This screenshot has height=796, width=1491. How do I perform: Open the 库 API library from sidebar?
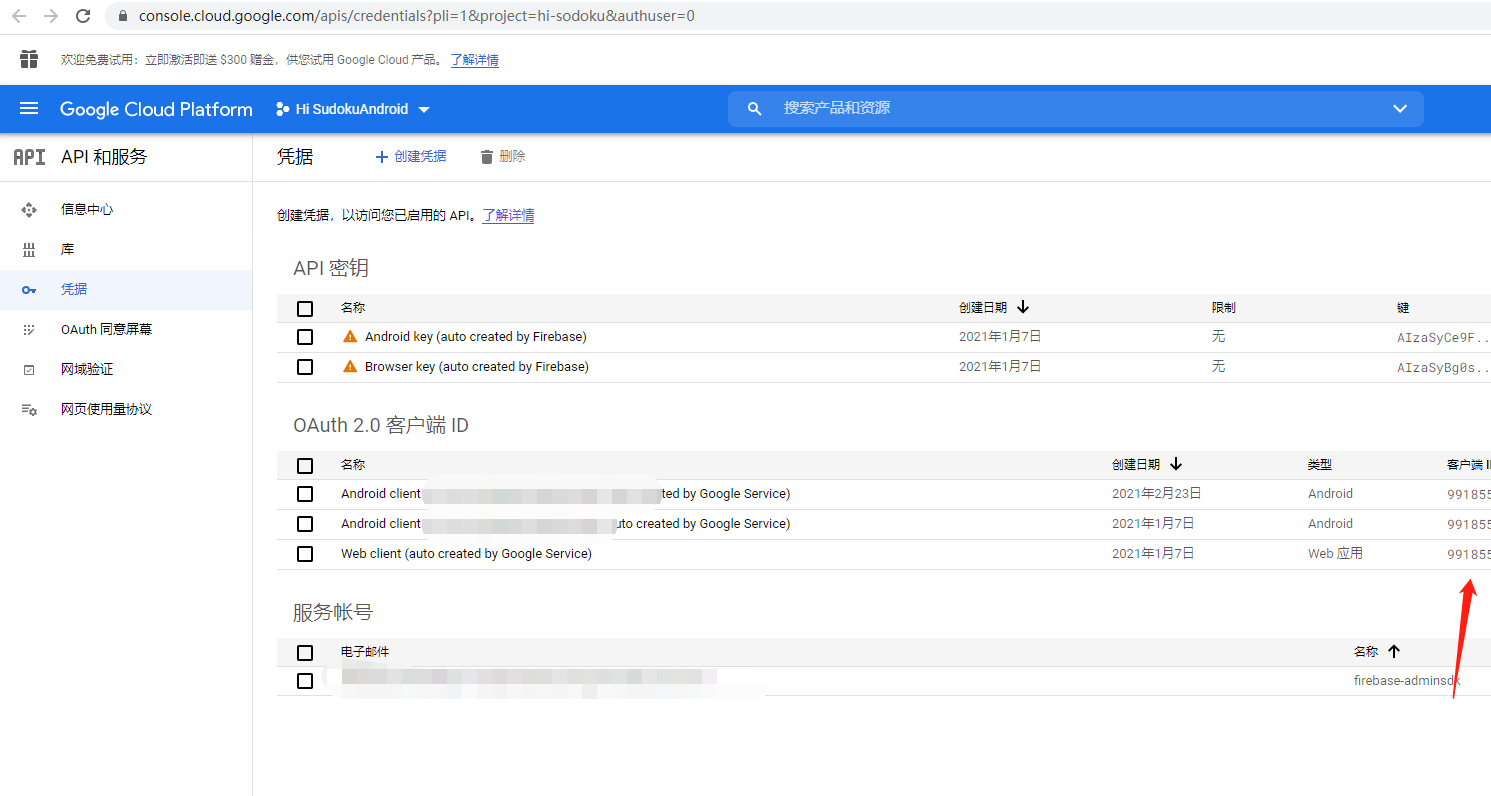point(29,249)
